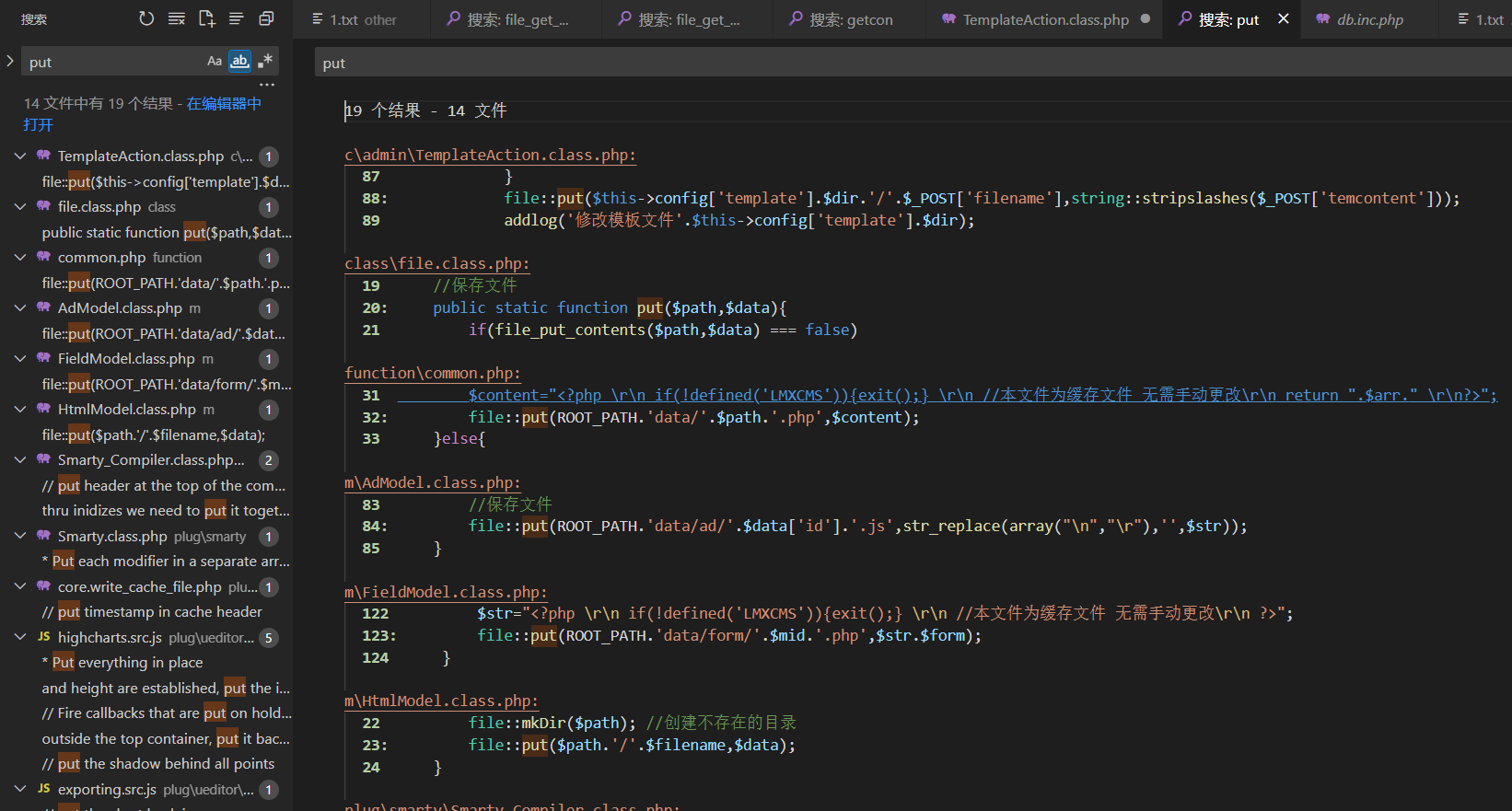1512x811 pixels.
Task: Switch to 搜索: getcon tab
Action: pyautogui.click(x=850, y=19)
